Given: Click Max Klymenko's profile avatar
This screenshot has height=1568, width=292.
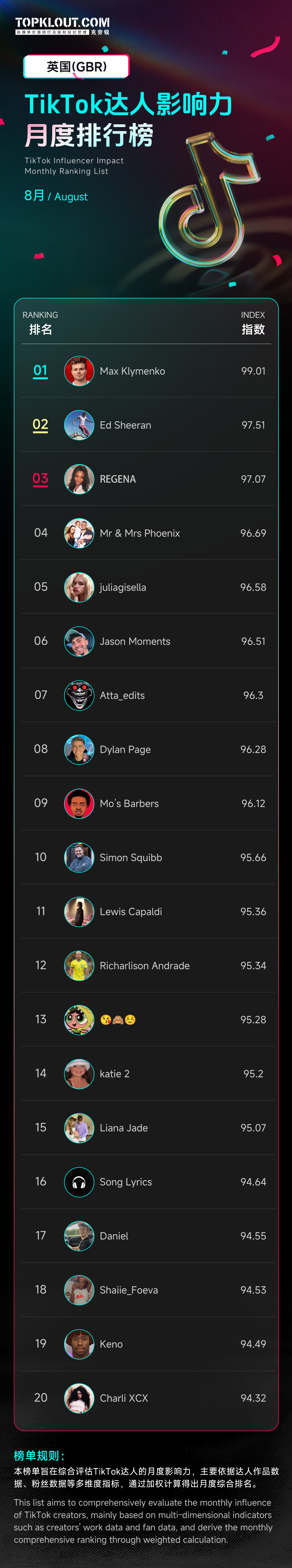Looking at the screenshot, I should (x=79, y=371).
